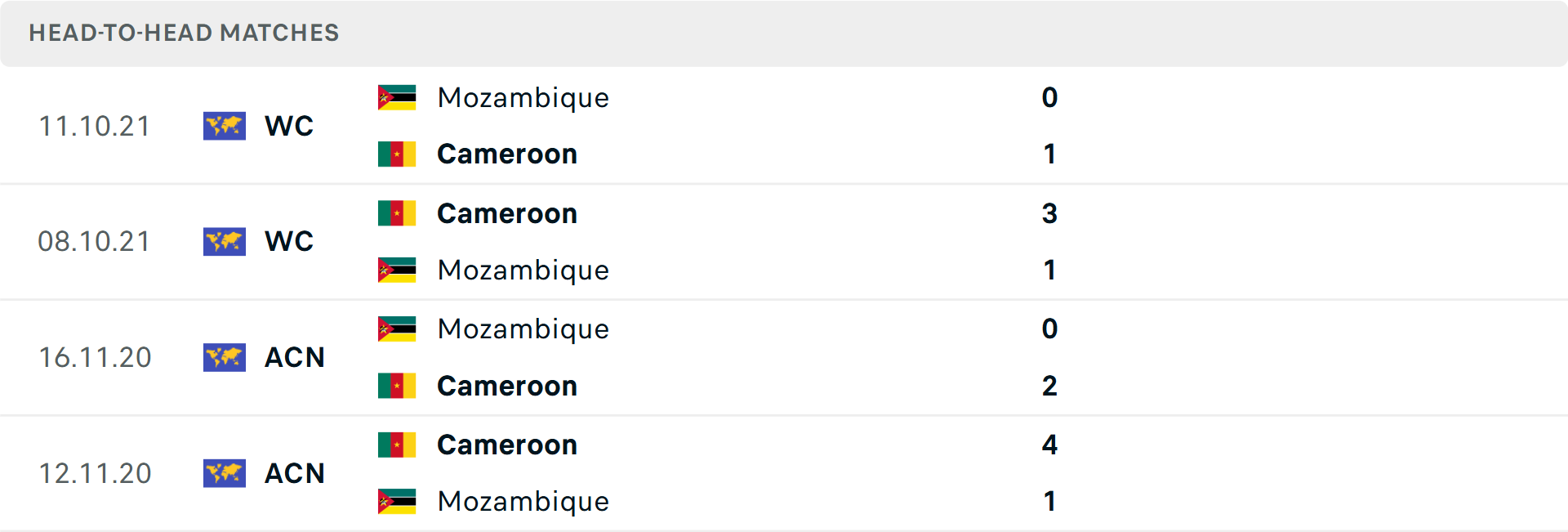Click the Head-to-Head Matches header
This screenshot has height=532, width=1568.
click(184, 33)
